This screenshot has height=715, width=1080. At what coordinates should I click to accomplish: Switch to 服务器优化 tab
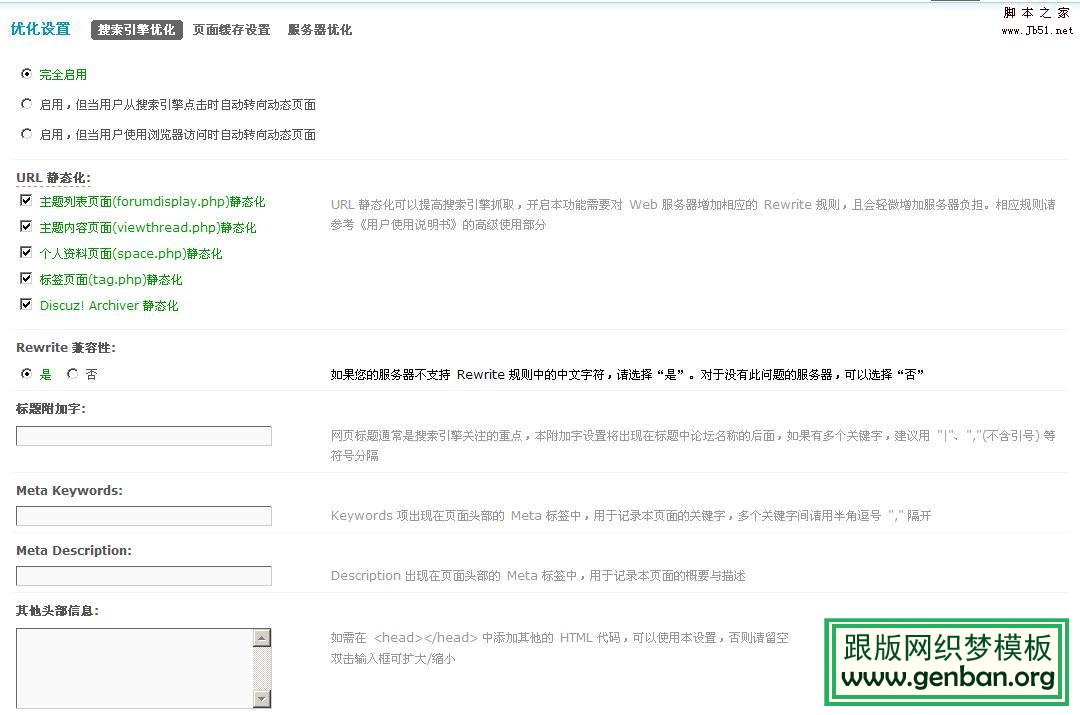[319, 30]
